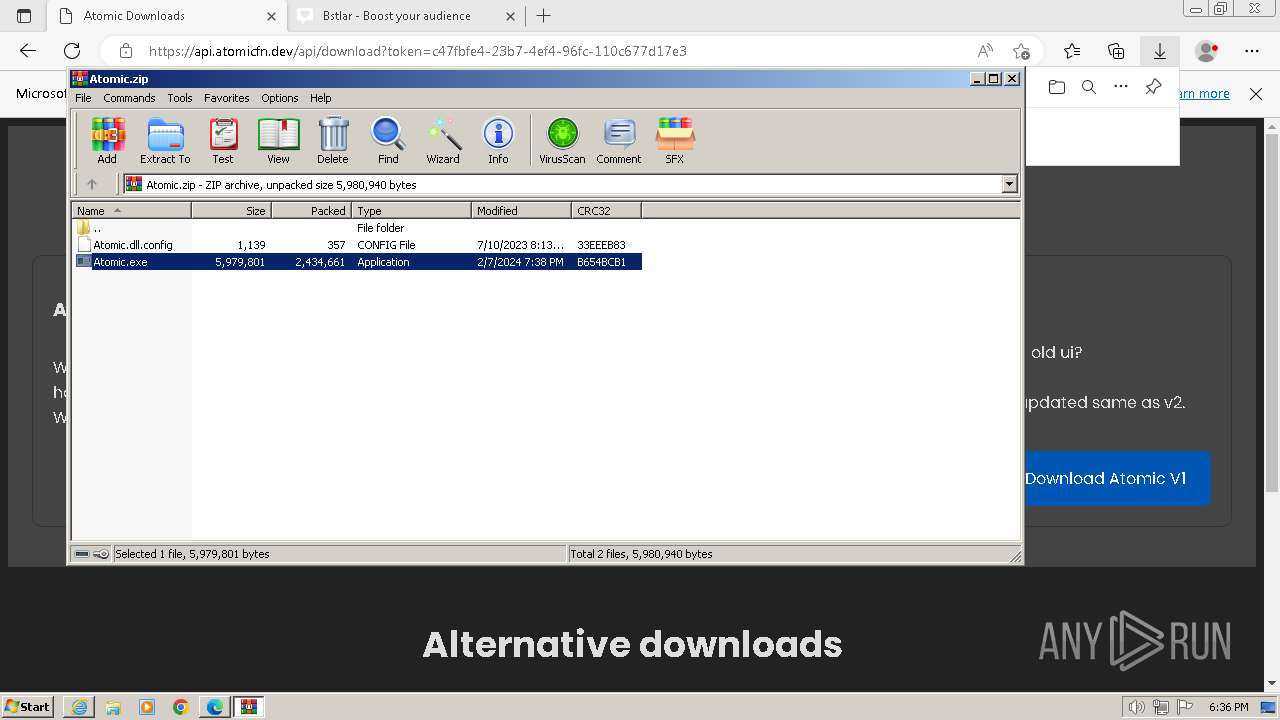1280x720 pixels.
Task: Close the Bstlar browser tab
Action: 511,16
